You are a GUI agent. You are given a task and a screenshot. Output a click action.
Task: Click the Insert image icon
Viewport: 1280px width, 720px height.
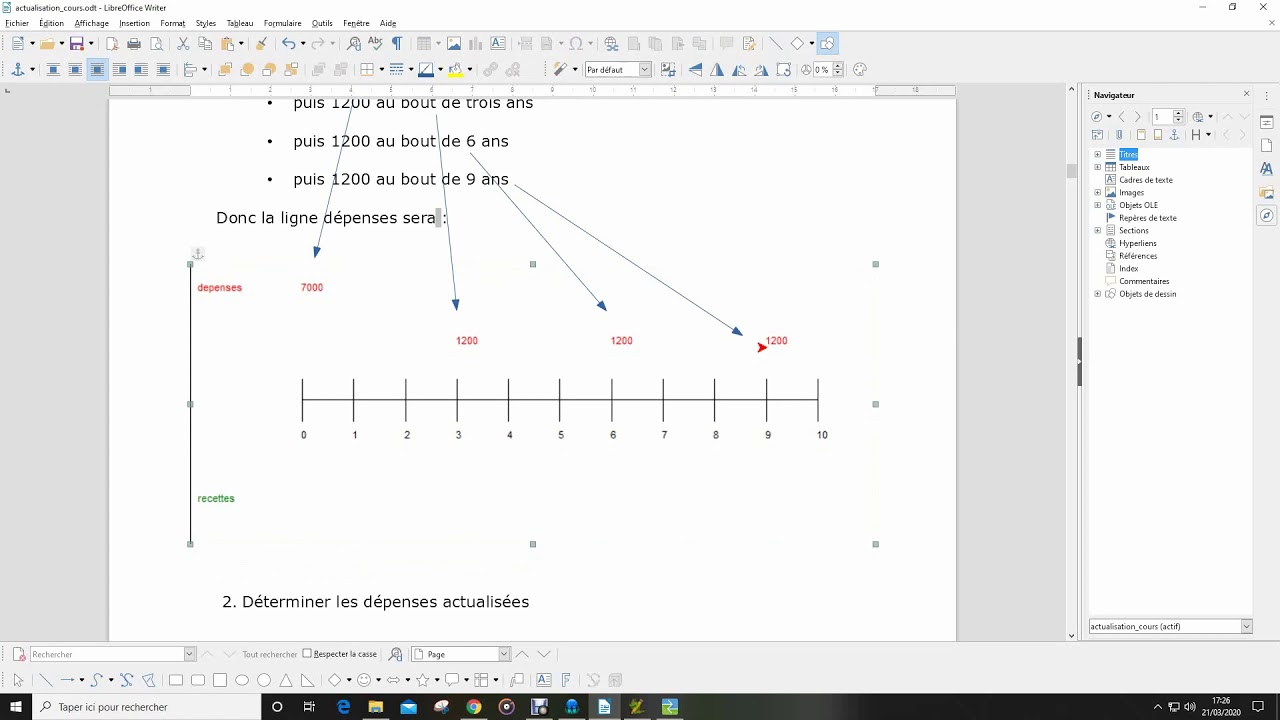pos(454,44)
